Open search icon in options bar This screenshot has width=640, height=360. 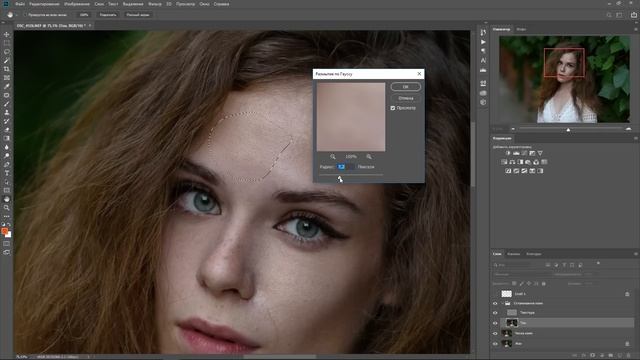(609, 15)
